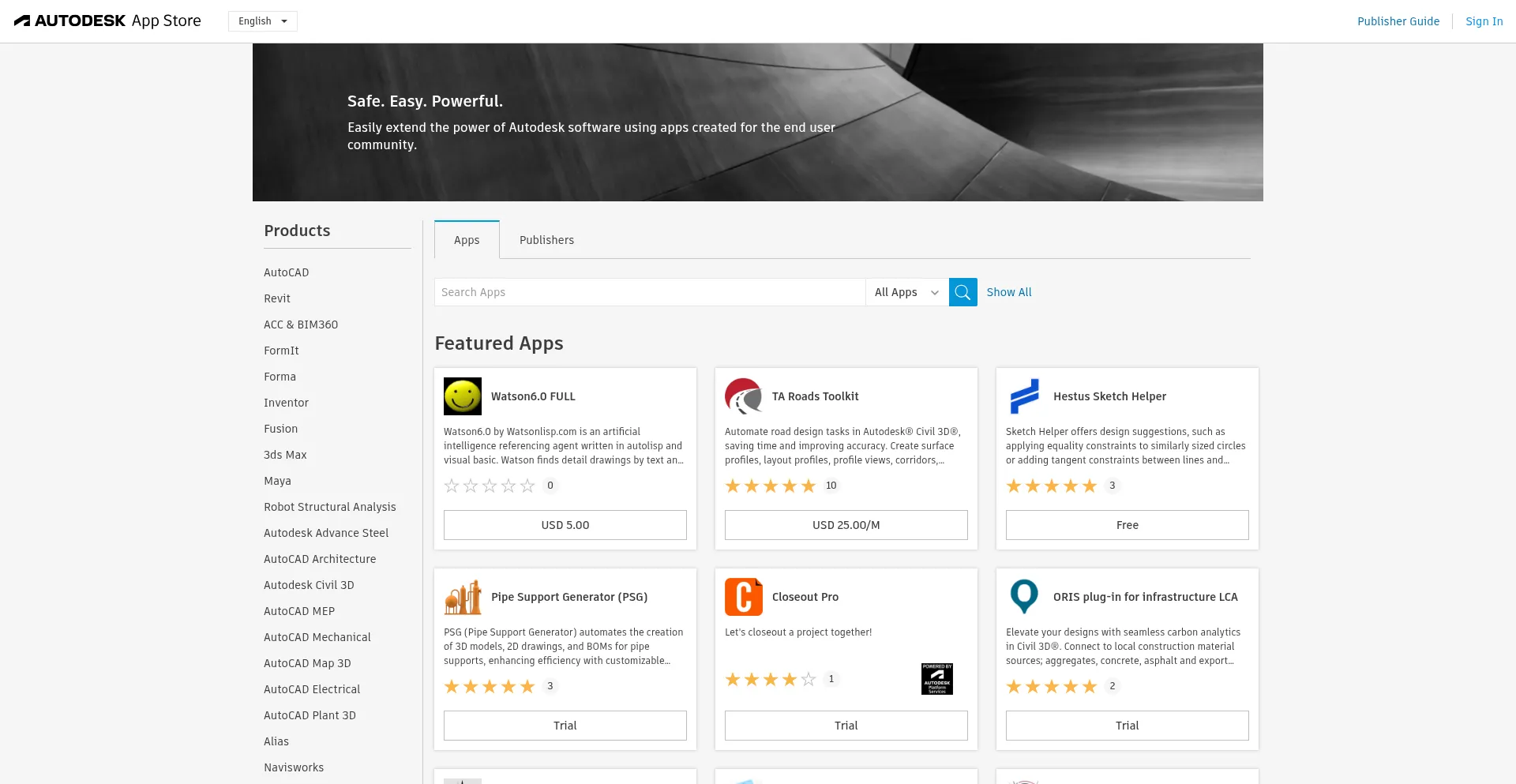Select Autodesk Civil 3D in Products list

tap(309, 585)
